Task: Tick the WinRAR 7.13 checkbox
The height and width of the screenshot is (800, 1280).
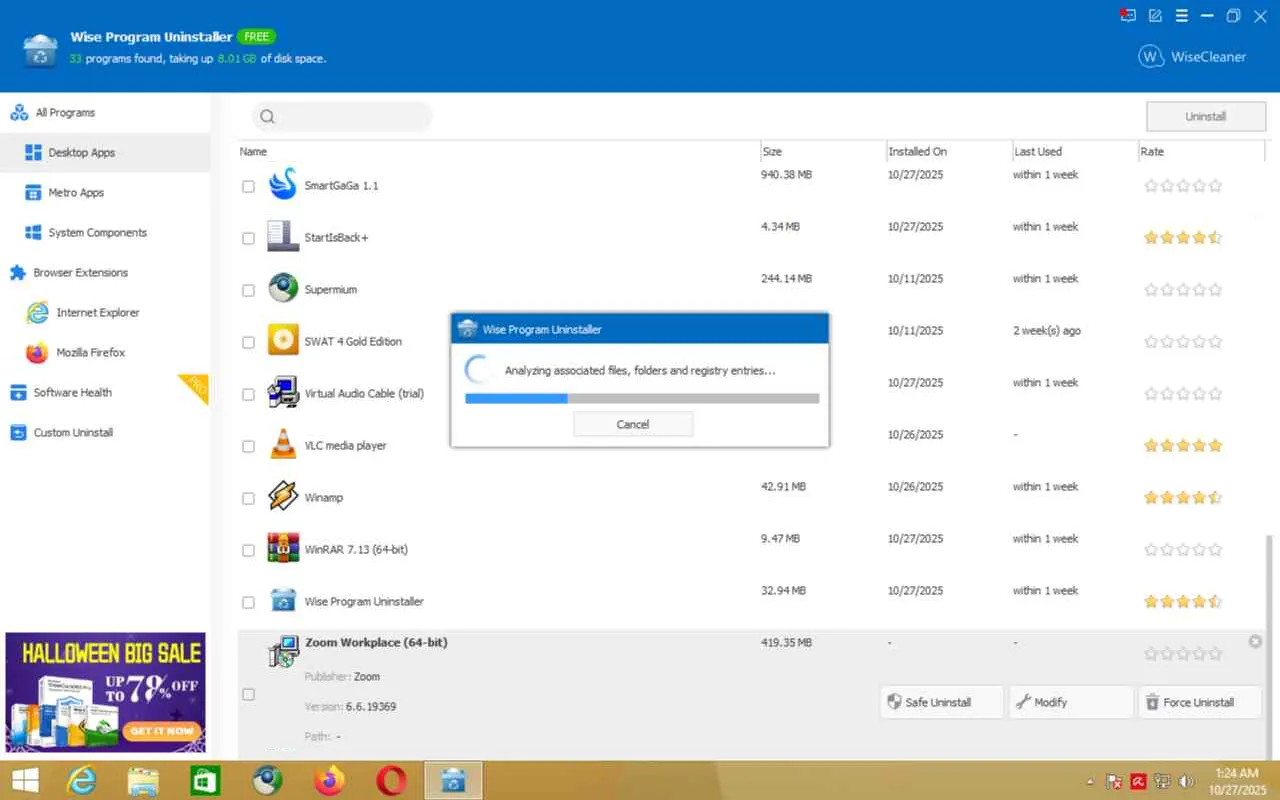Action: 248,550
